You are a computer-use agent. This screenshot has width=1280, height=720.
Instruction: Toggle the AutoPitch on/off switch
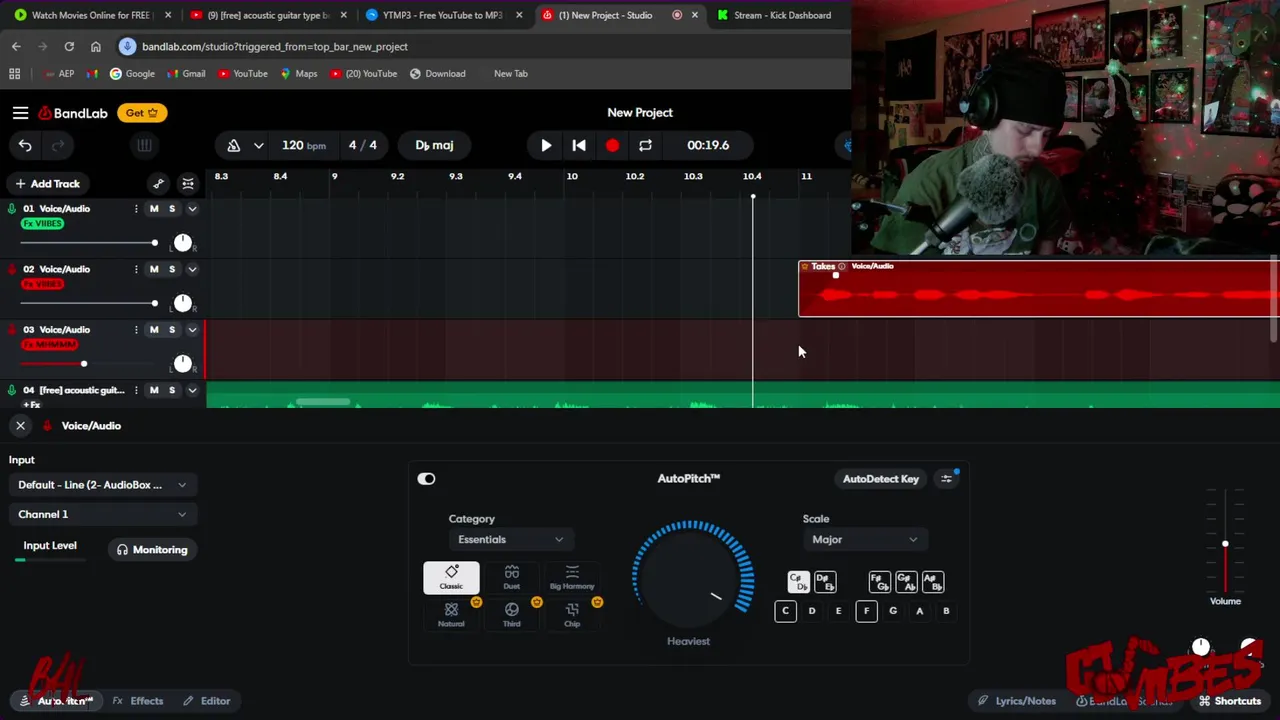[x=427, y=479]
